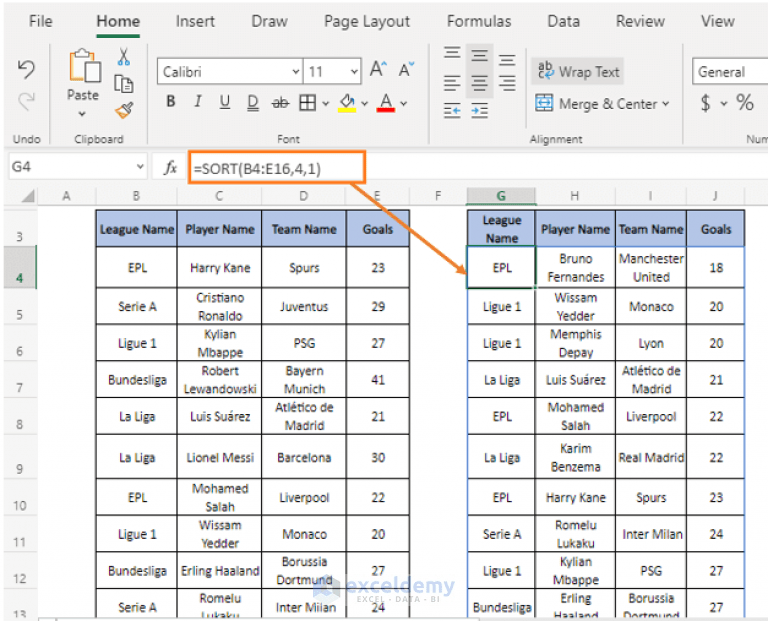
Task: Click Center horizontal align icon
Action: (x=480, y=83)
